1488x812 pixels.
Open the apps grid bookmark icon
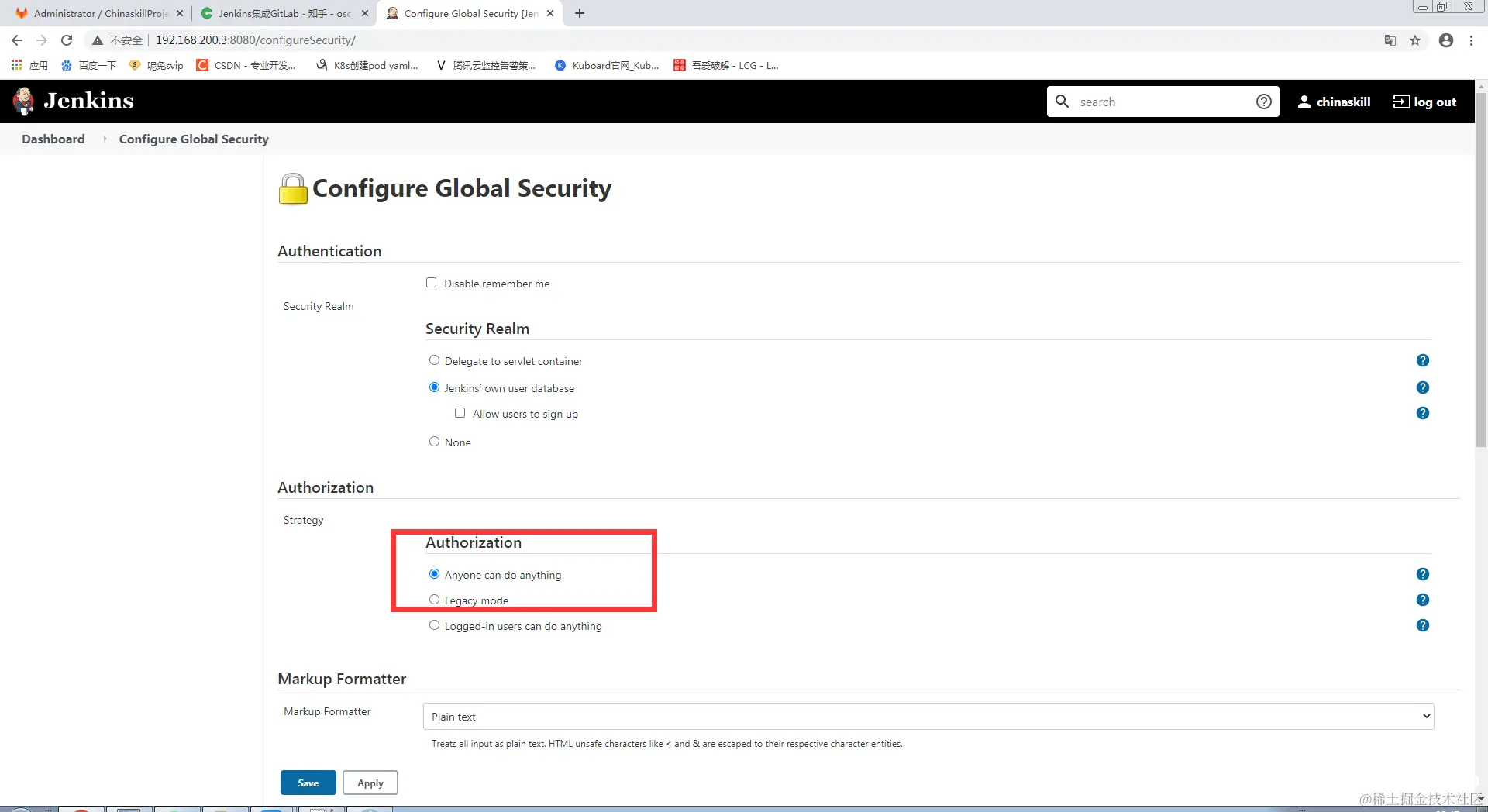pyautogui.click(x=16, y=65)
